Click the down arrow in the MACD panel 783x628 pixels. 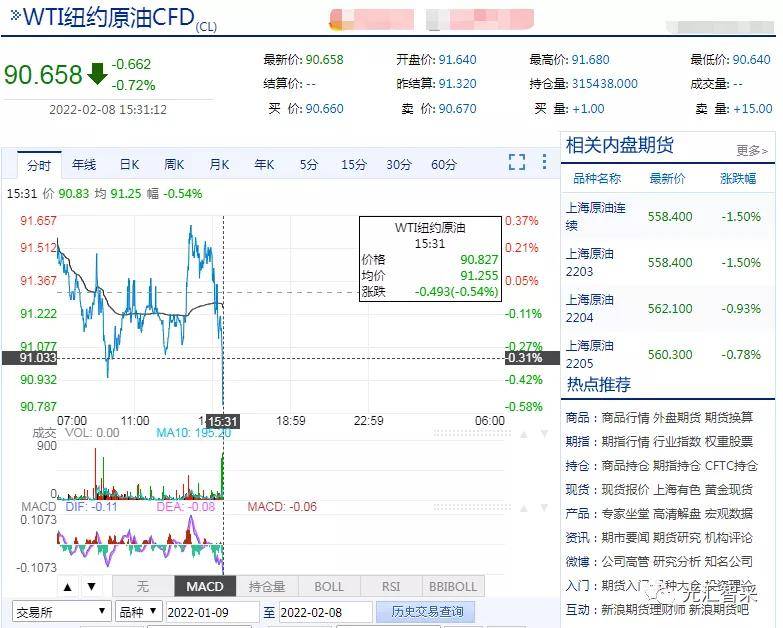click(545, 508)
